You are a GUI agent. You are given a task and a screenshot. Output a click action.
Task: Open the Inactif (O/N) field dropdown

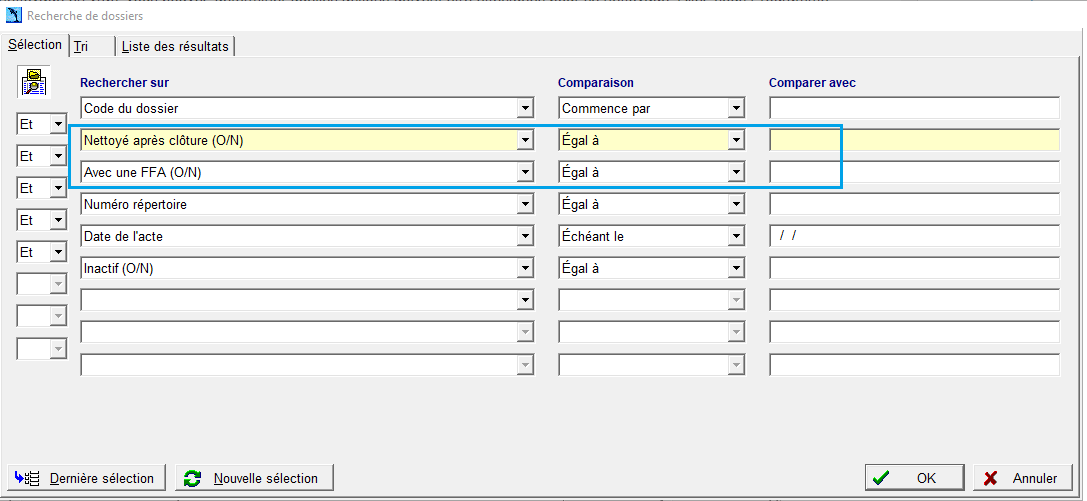click(x=525, y=269)
